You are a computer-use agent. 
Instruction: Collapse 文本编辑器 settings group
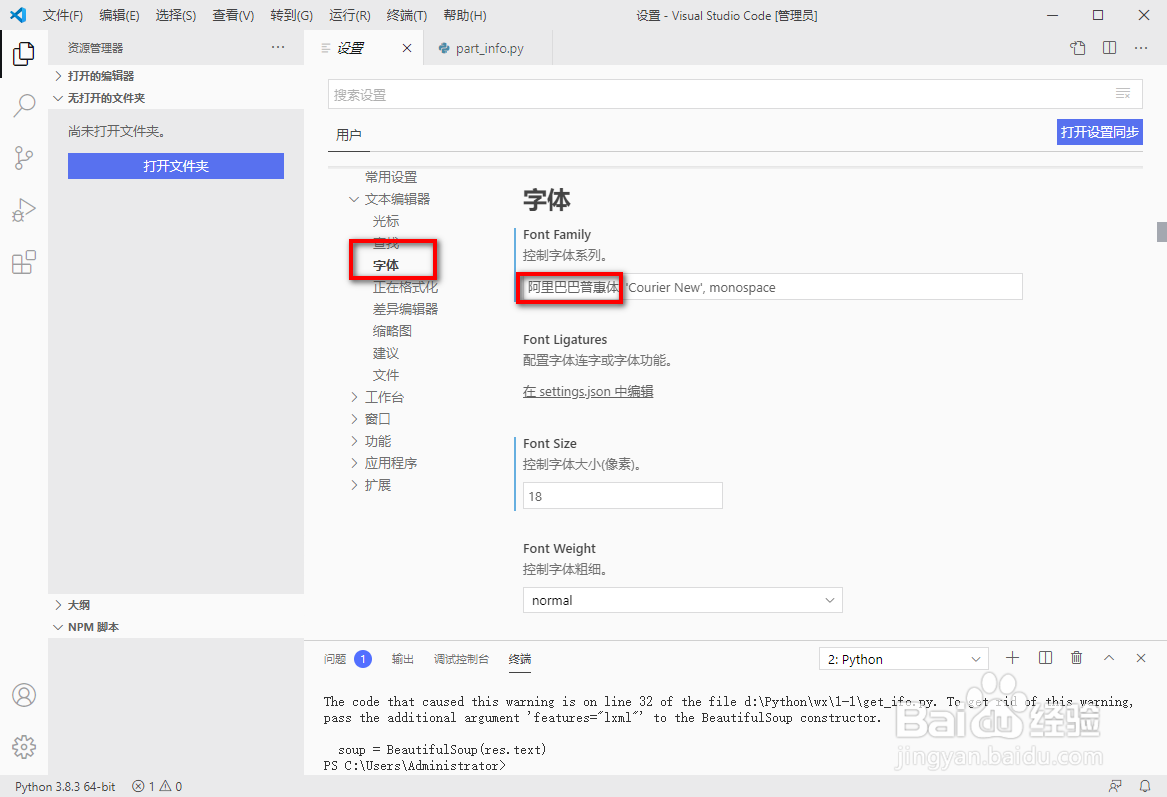point(390,199)
